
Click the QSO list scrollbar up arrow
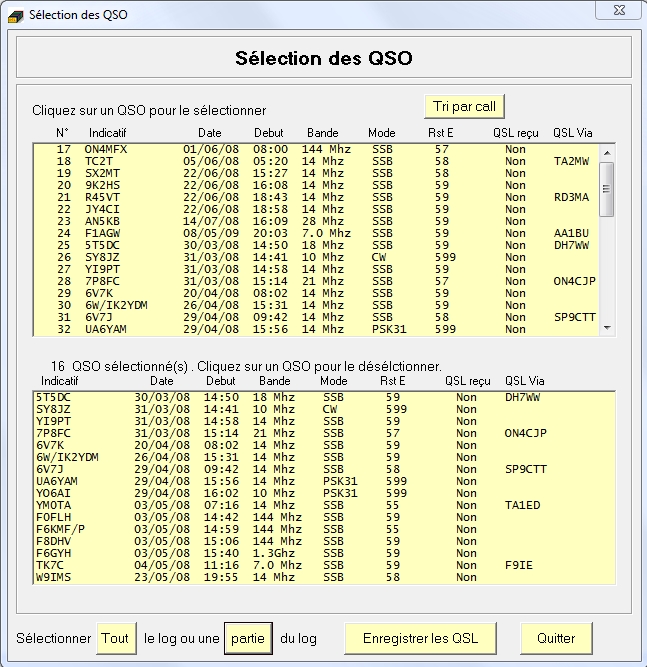click(x=607, y=152)
